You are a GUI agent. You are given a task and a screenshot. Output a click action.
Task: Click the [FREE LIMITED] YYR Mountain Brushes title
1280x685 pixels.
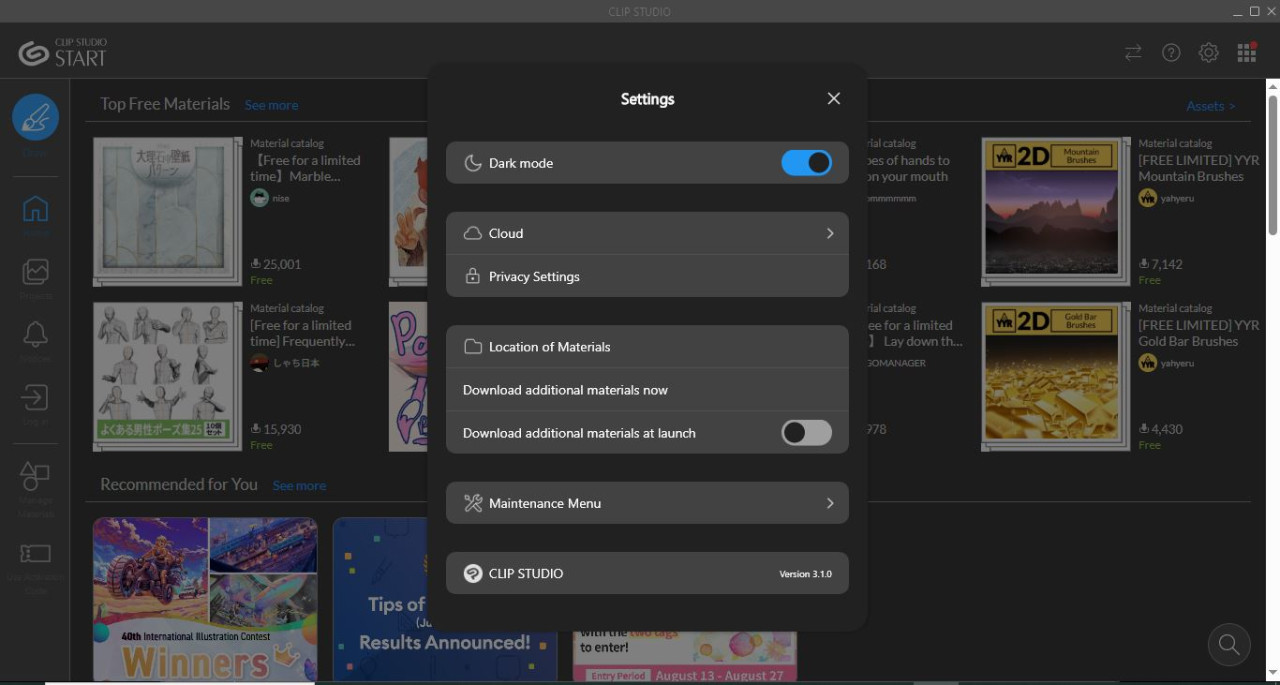click(x=1198, y=168)
